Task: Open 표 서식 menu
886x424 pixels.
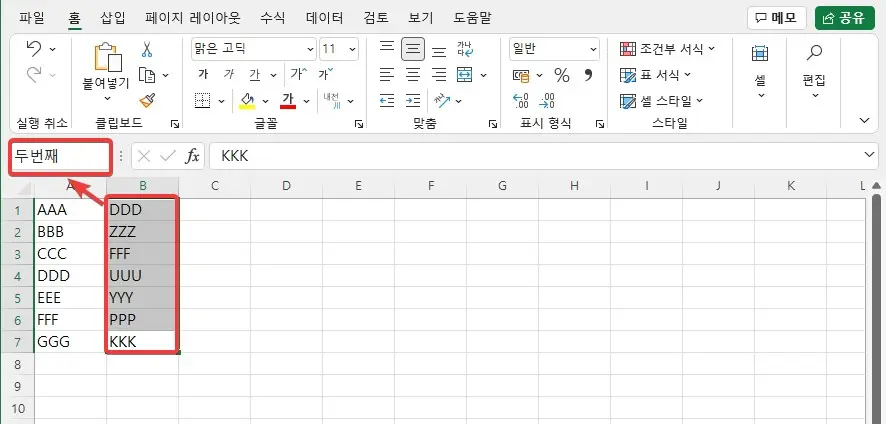Action: (x=655, y=75)
